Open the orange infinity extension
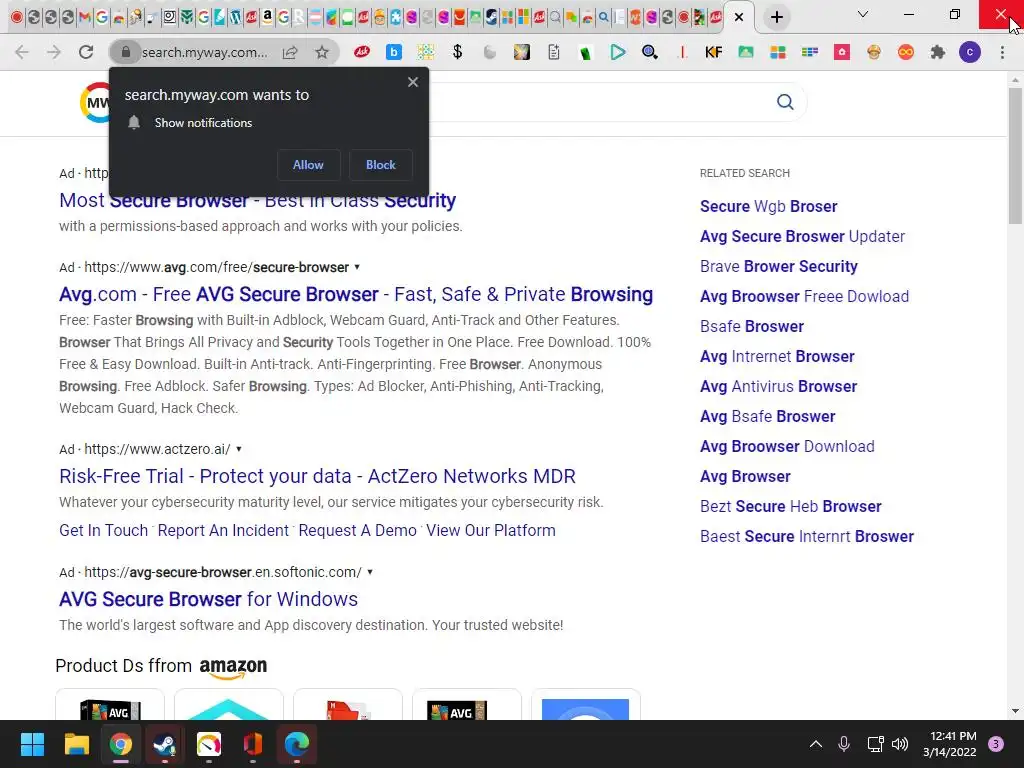1024x768 pixels. click(x=906, y=52)
